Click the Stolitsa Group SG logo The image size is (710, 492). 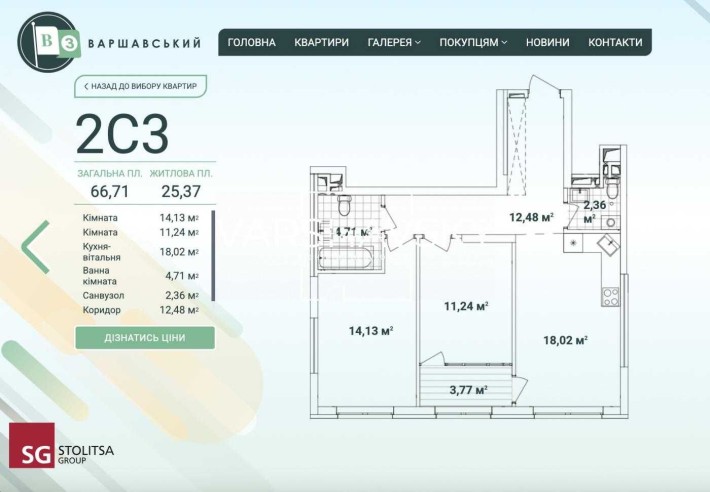pyautogui.click(x=62, y=445)
